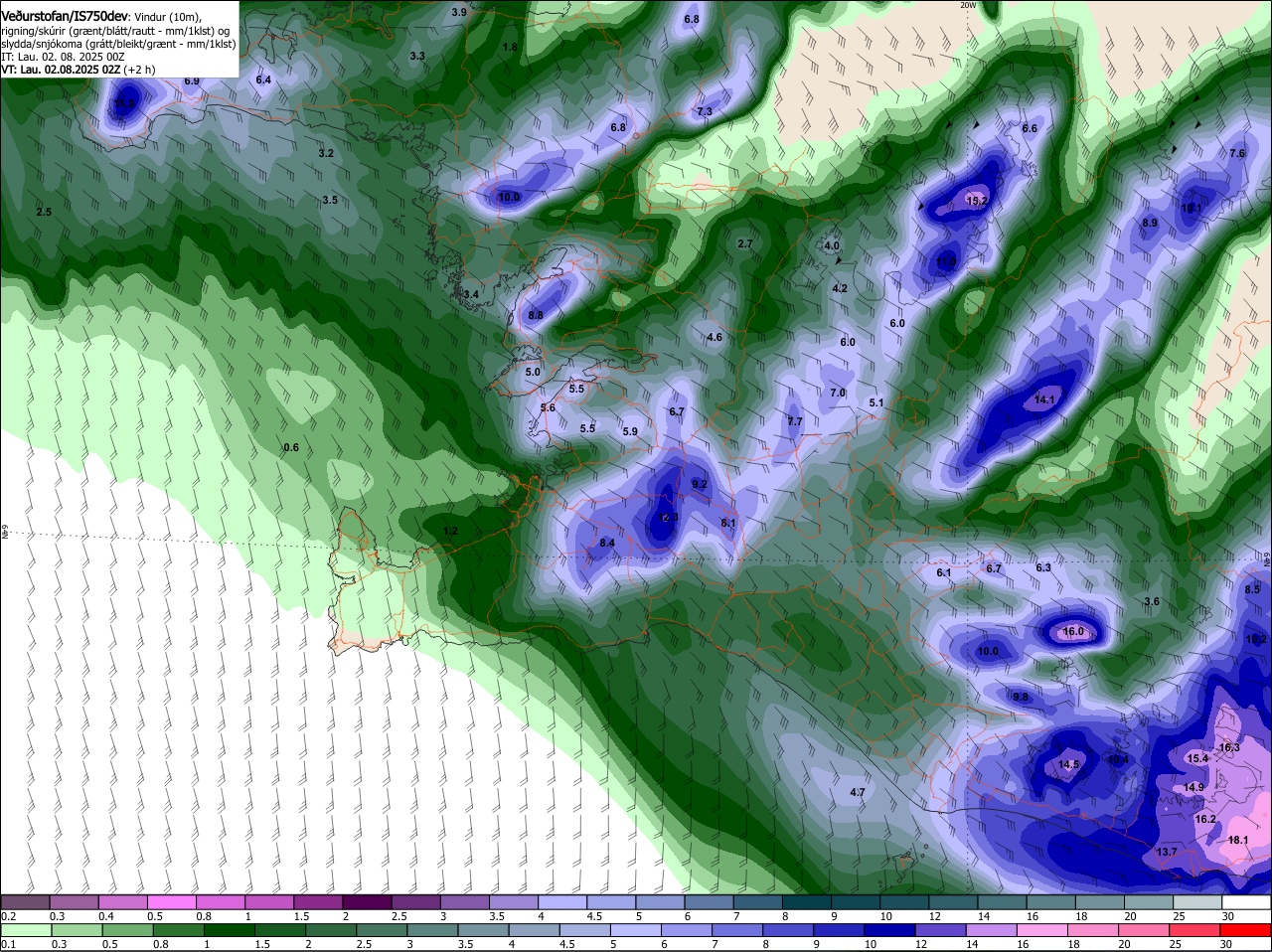Viewport: 1272px width, 952px height.
Task: Click the 8.5 precipitation value
Action: (1252, 589)
